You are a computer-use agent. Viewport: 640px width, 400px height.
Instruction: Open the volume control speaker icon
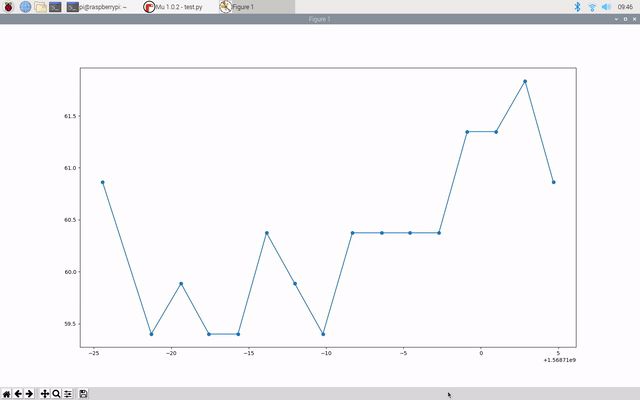606,7
